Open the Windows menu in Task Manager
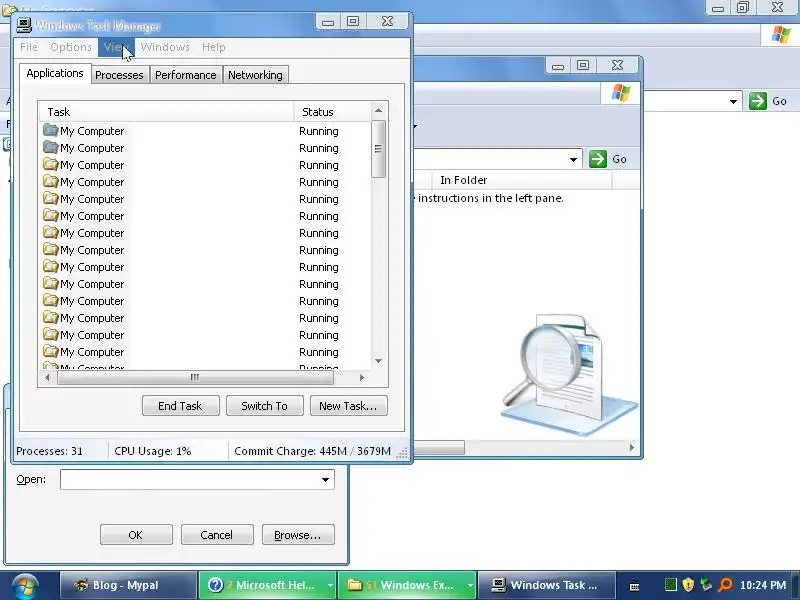This screenshot has height=600, width=800. point(165,47)
